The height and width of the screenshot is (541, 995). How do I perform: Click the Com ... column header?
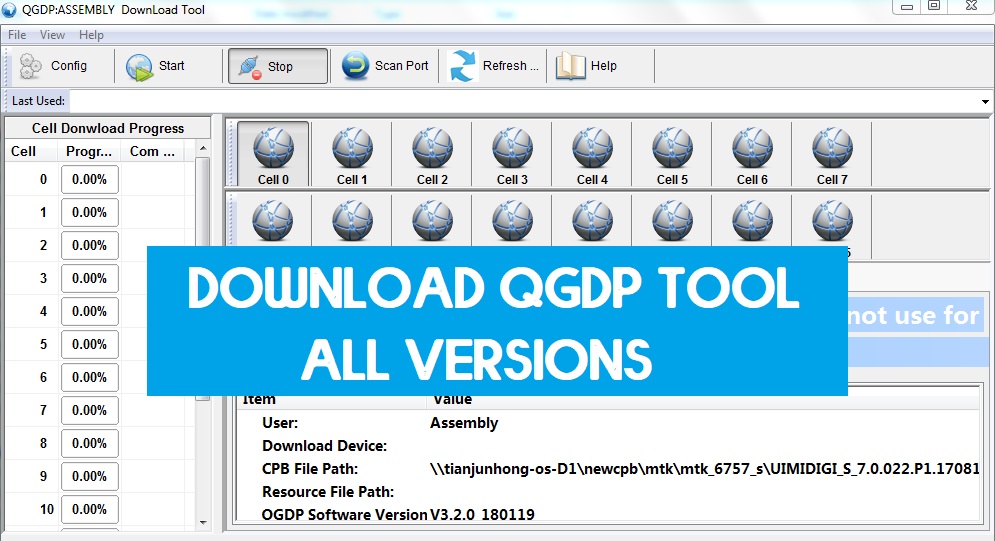point(152,152)
